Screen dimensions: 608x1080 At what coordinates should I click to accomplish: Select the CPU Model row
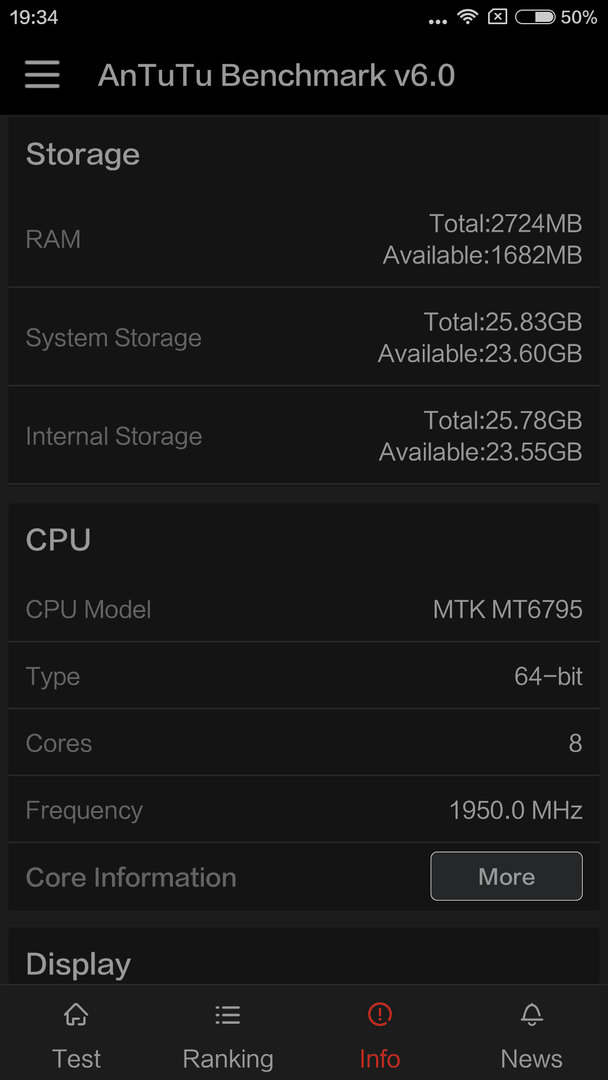click(304, 609)
